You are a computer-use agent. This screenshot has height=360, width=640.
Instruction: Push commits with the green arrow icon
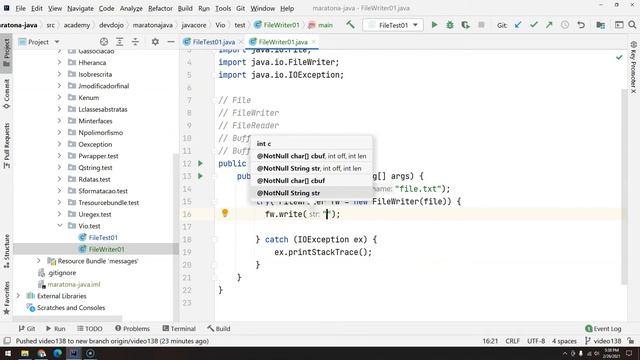549,25
